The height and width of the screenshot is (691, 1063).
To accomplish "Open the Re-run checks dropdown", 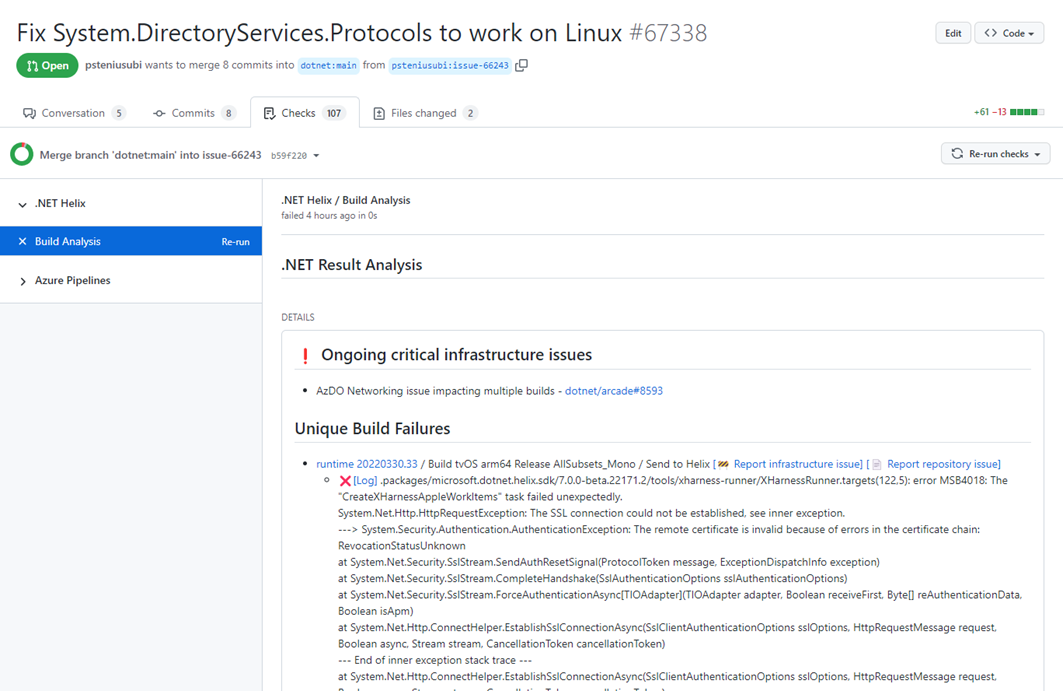I will pyautogui.click(x=995, y=154).
